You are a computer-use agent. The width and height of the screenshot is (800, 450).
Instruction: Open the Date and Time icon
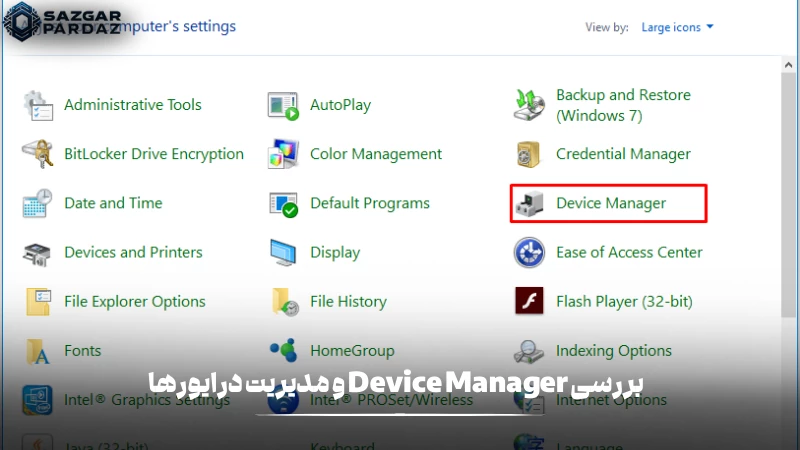point(38,204)
